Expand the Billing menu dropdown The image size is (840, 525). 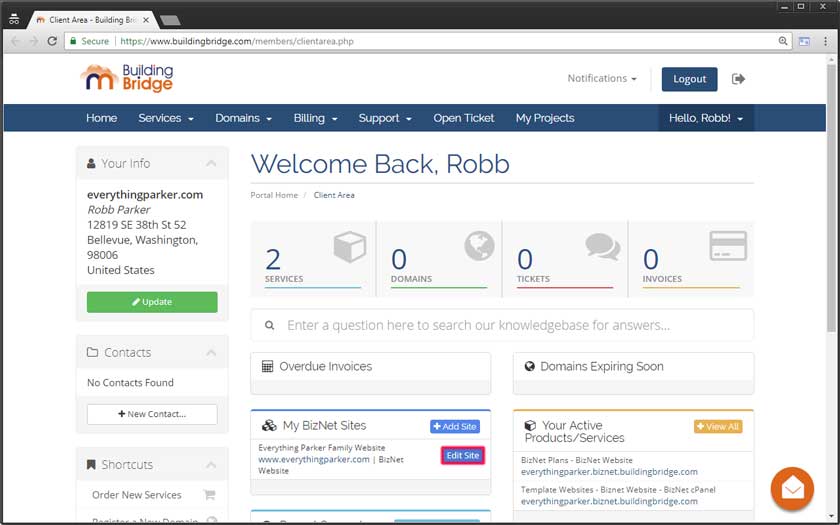315,118
